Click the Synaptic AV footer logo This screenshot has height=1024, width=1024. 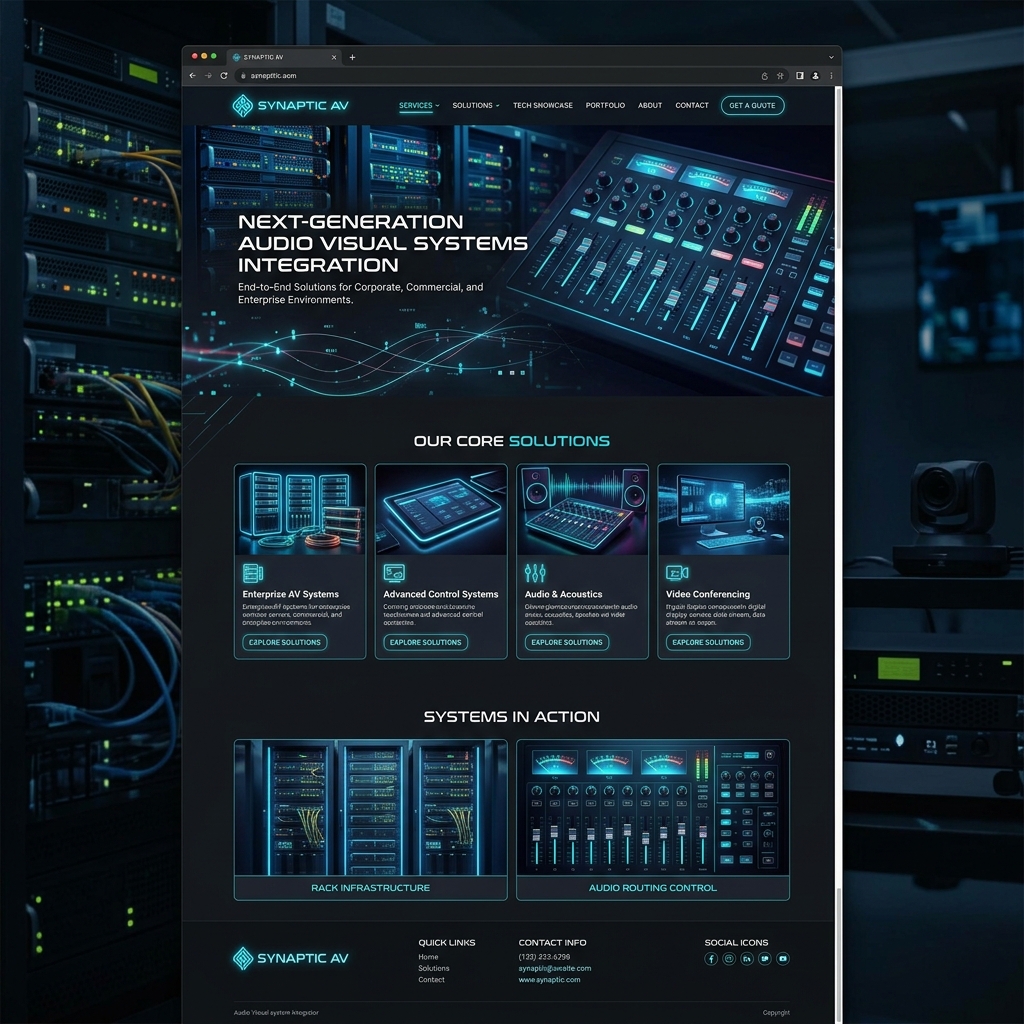291,958
